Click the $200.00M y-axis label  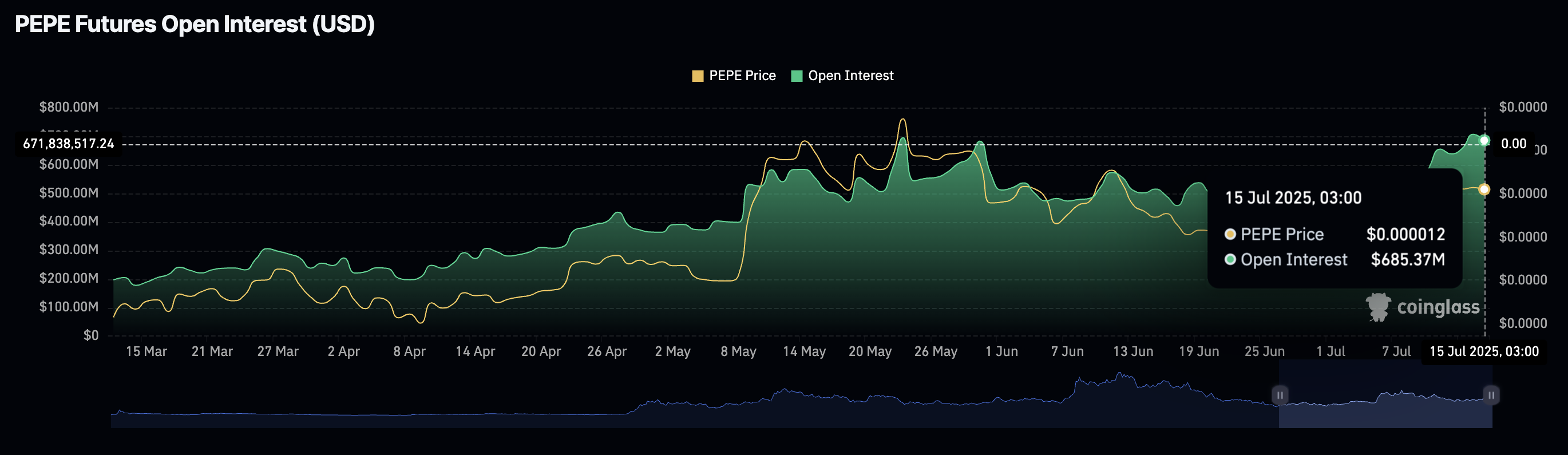tap(69, 278)
